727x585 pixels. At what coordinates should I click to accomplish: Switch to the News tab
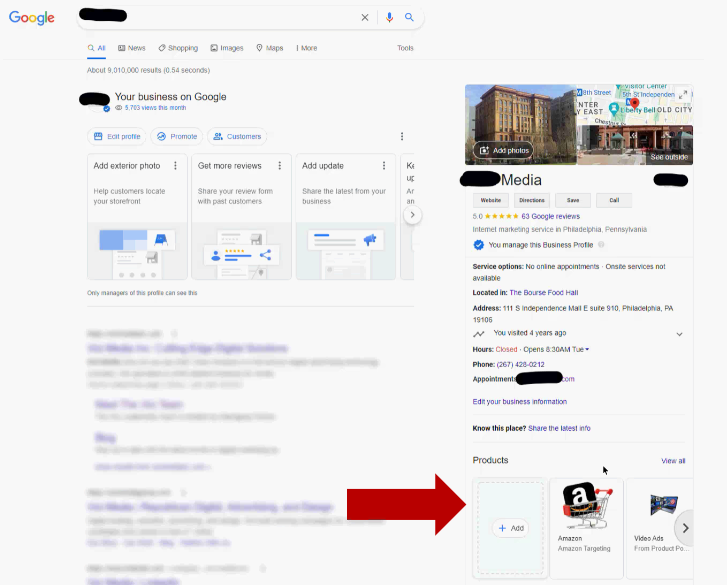coord(132,48)
